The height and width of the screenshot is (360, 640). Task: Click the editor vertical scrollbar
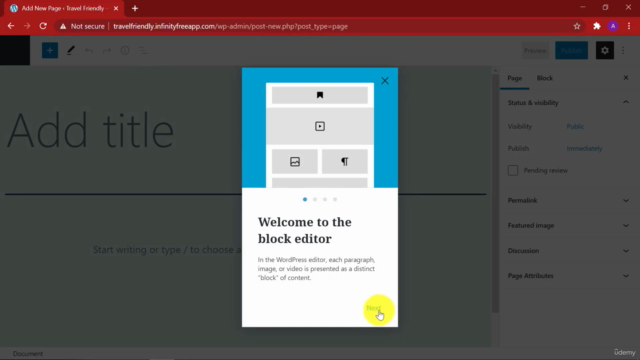(x=495, y=193)
